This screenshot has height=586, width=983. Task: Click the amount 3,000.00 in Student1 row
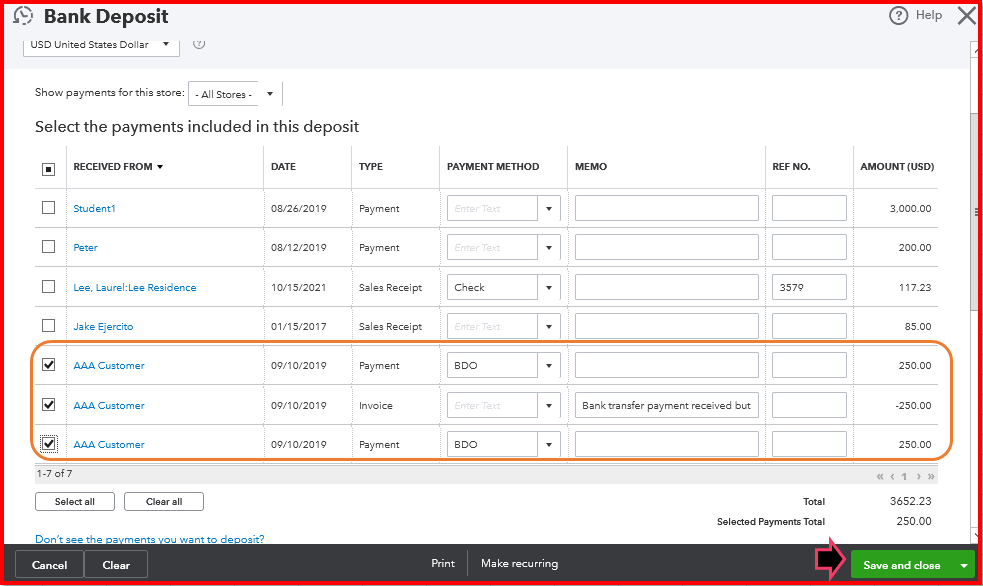(x=910, y=209)
